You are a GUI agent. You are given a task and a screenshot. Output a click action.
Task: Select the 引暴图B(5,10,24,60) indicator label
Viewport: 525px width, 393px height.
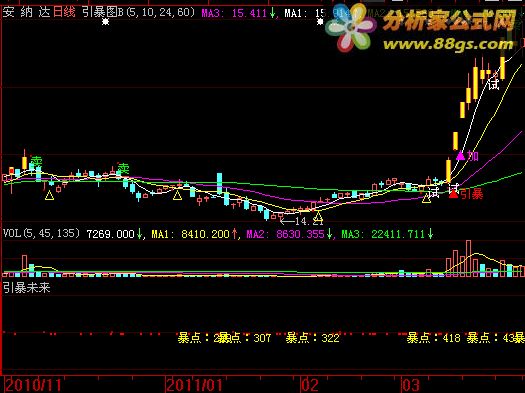(x=138, y=12)
